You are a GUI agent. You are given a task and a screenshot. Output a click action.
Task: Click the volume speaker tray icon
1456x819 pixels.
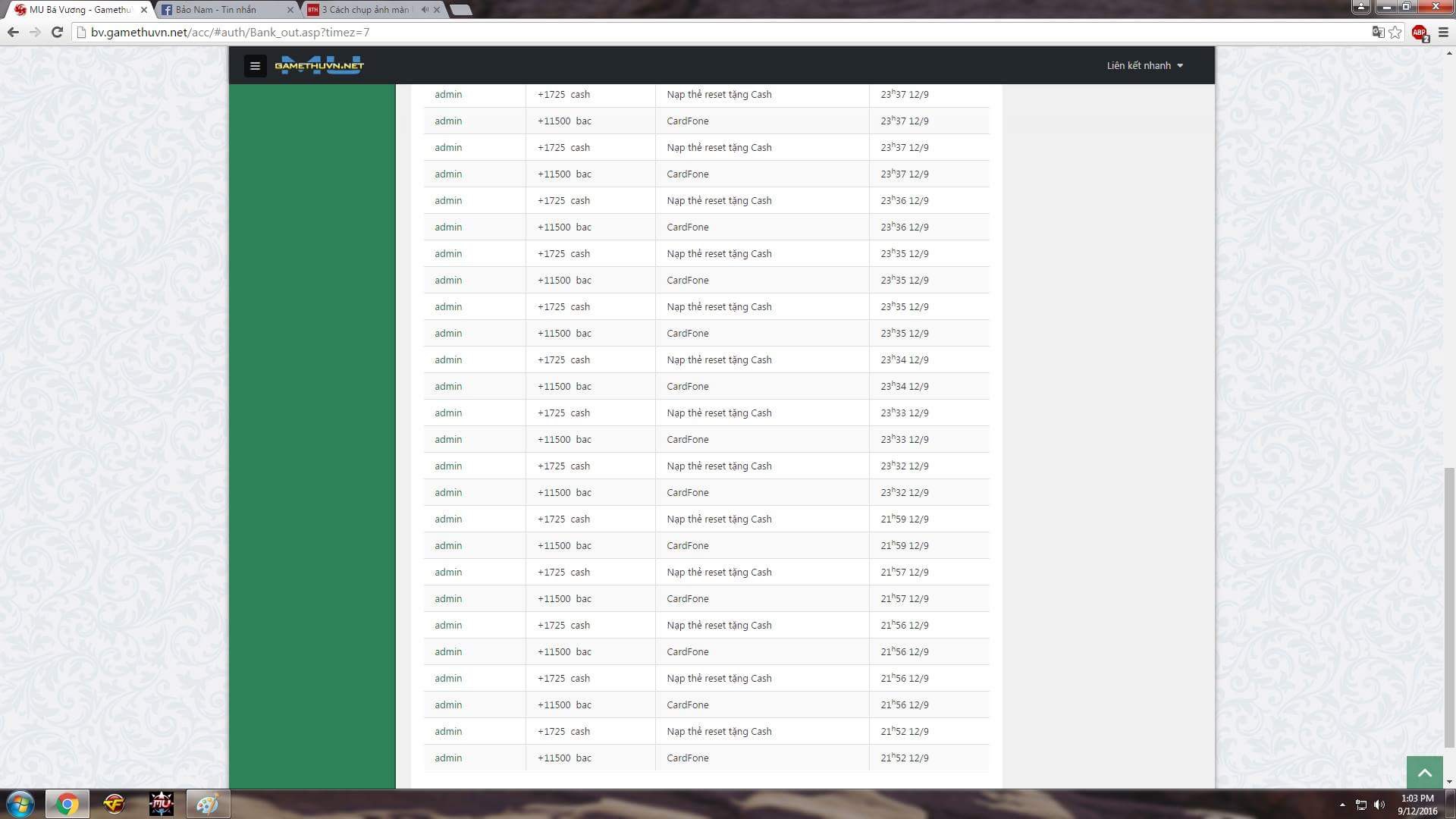click(x=1379, y=805)
